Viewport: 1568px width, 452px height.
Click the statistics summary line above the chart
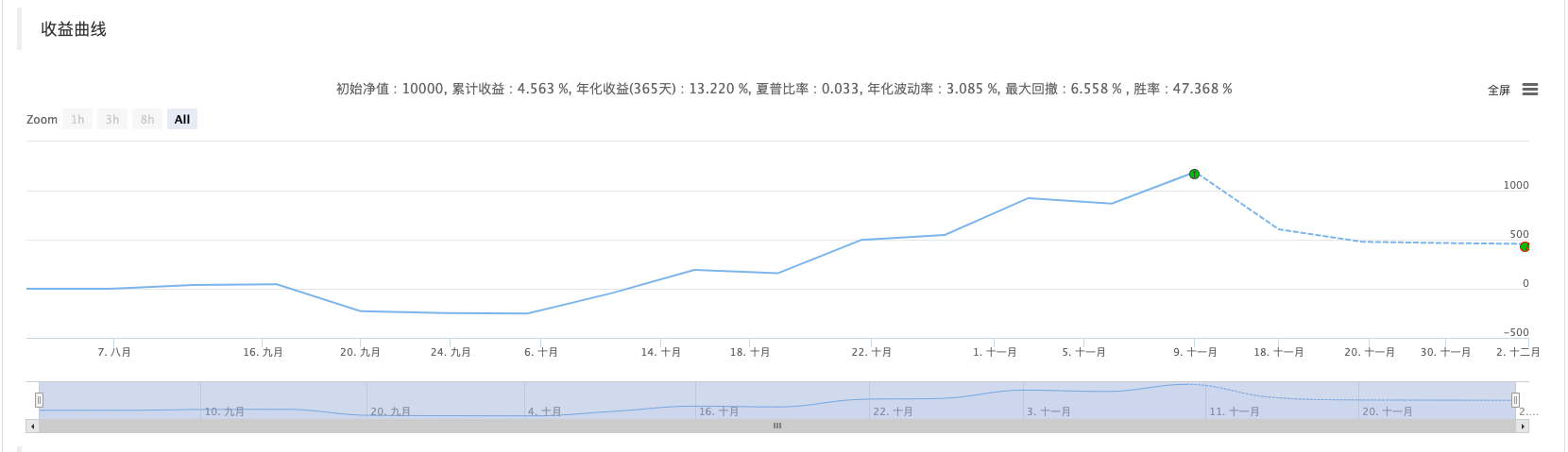(784, 89)
